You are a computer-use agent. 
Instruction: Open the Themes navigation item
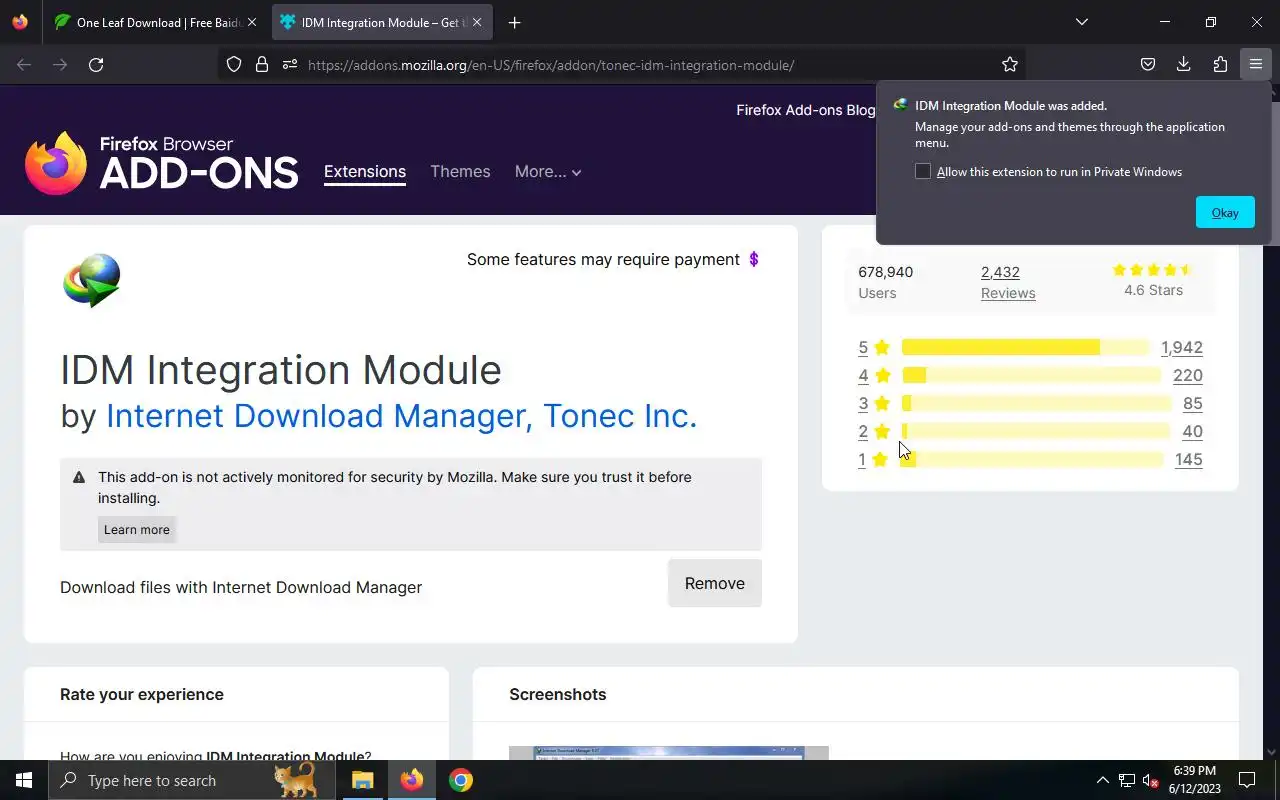(460, 171)
